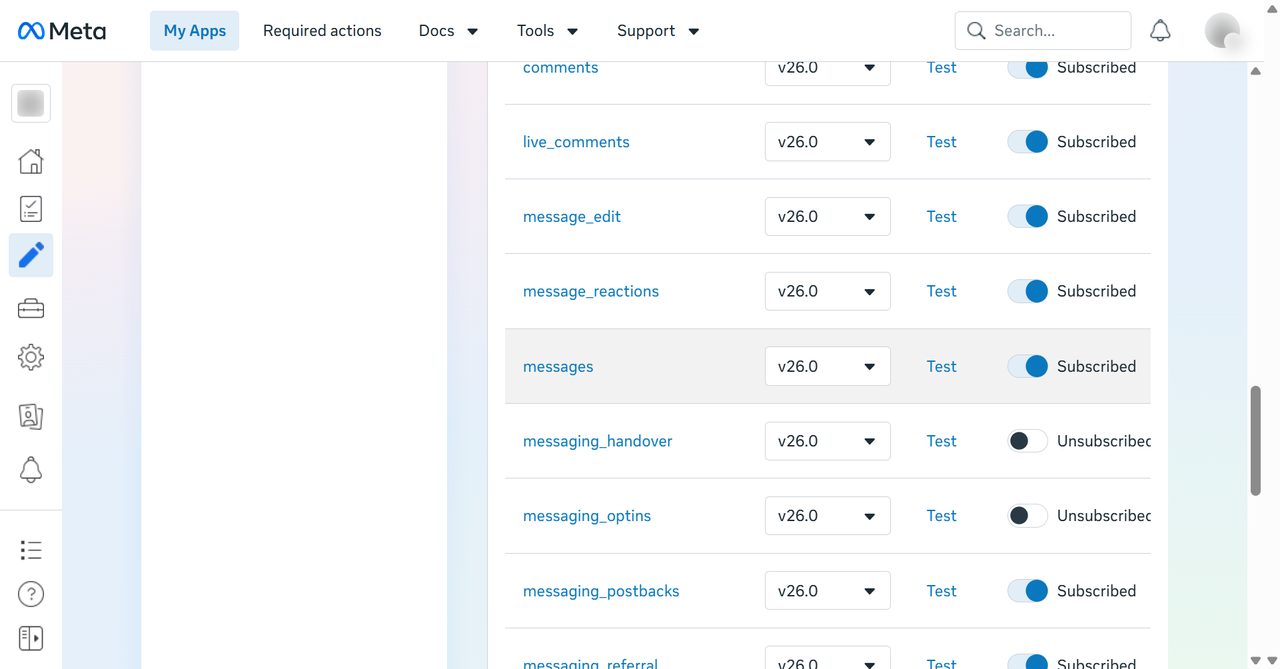Open app settings gear icon
This screenshot has height=669, width=1280.
click(x=31, y=357)
